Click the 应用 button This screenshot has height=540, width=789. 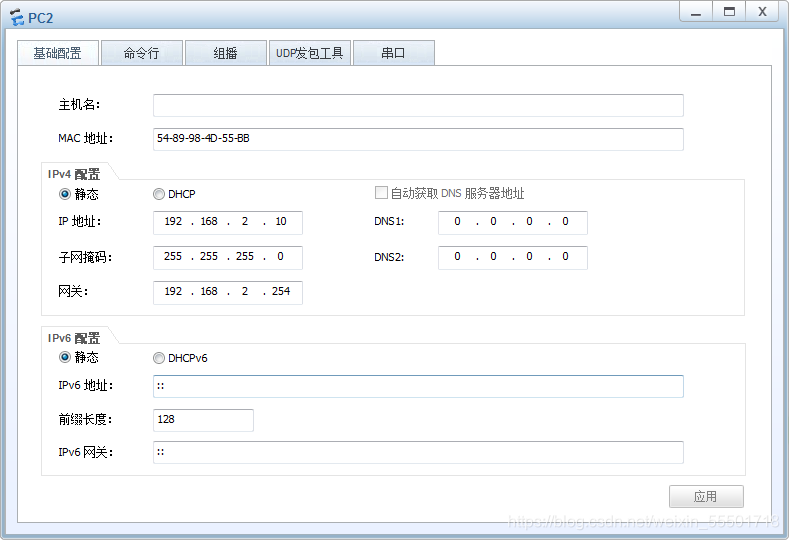706,497
